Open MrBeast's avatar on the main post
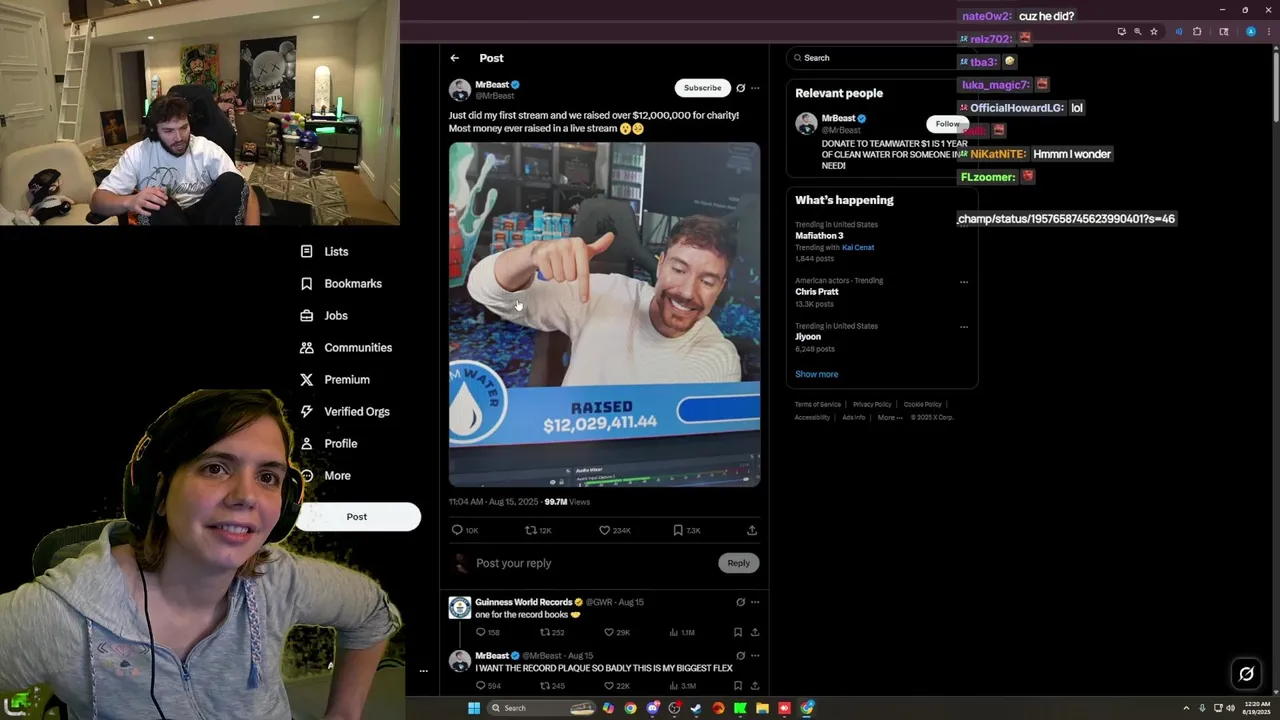1280x720 pixels. (x=460, y=90)
